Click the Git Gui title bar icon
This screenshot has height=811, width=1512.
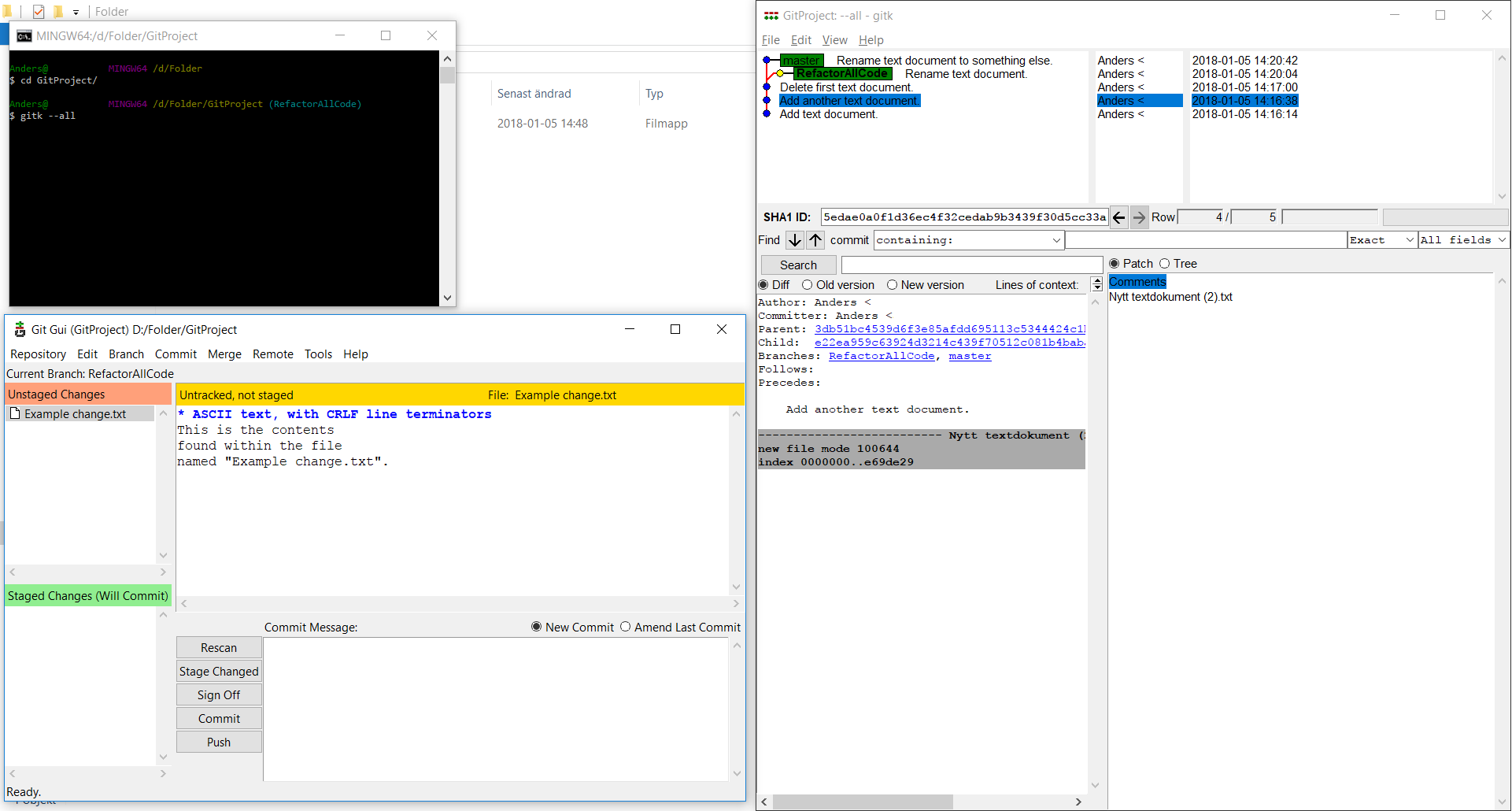coord(20,329)
